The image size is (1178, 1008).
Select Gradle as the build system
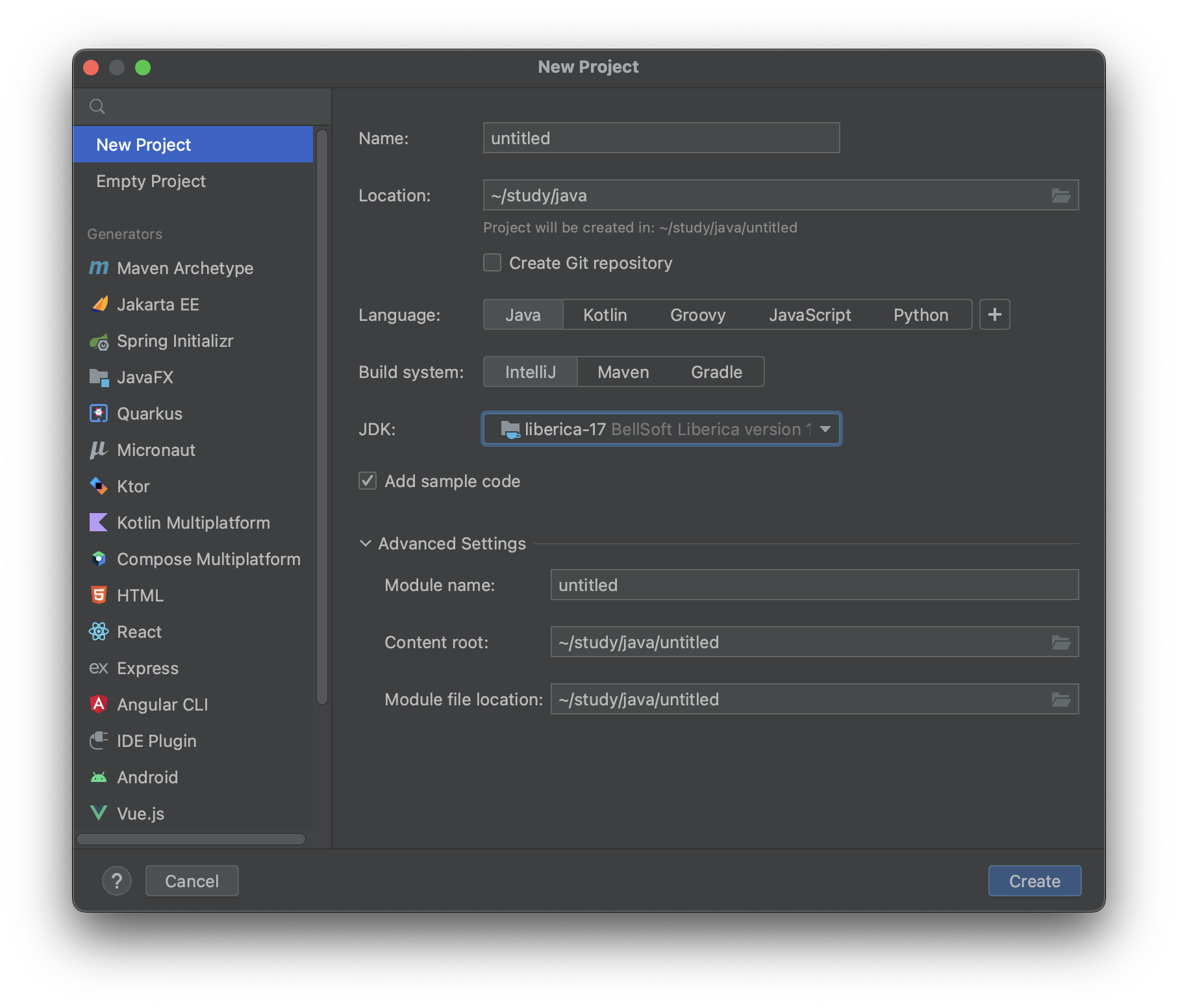(x=715, y=372)
